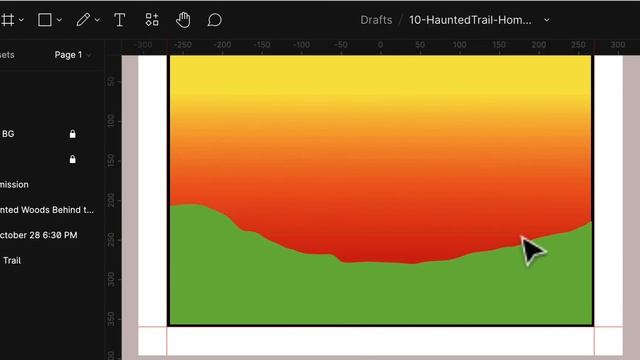
Task: Select the Haunted Woods Behind layer
Action: 47,210
